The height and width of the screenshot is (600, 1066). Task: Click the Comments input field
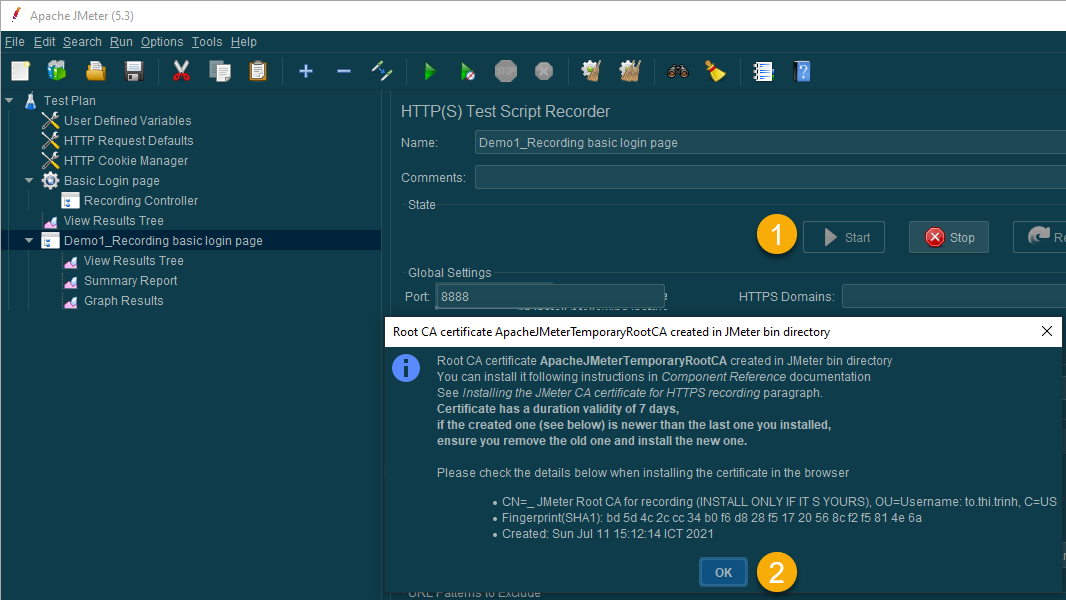[770, 177]
